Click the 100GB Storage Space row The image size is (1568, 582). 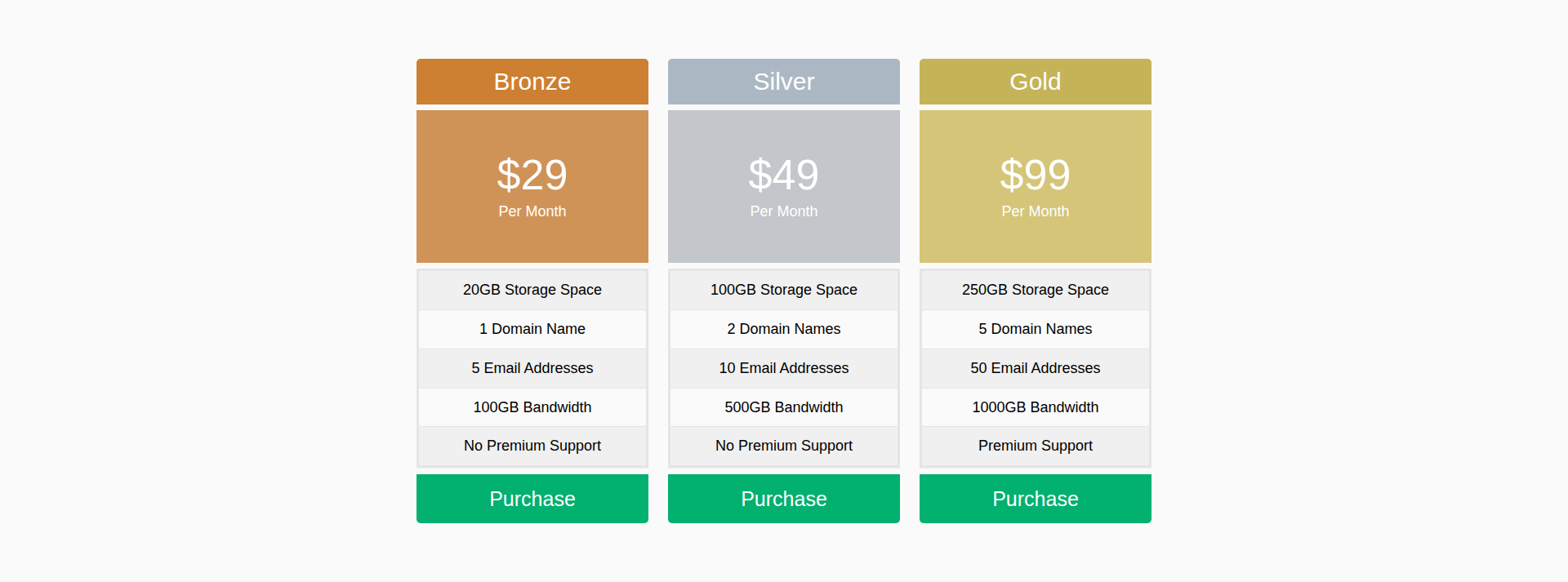(x=783, y=290)
